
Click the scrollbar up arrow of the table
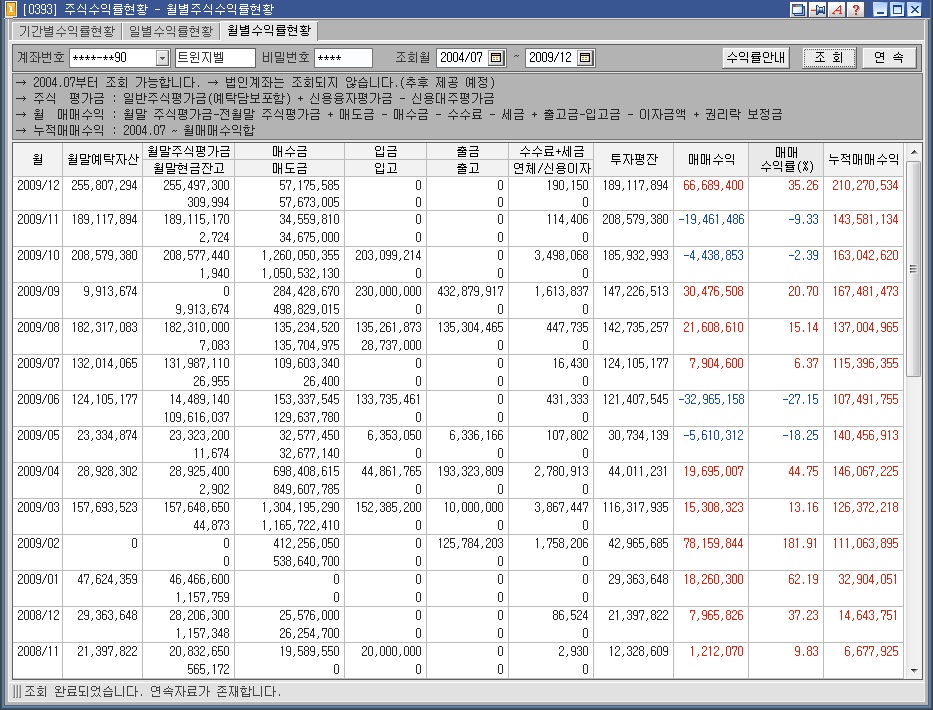[x=913, y=153]
